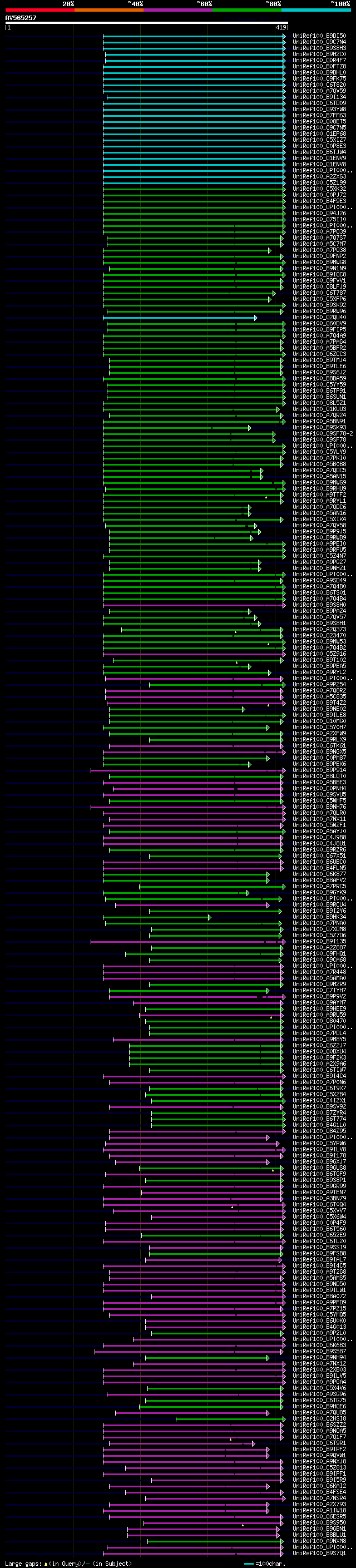Click the UniRef100_Q94J26 label
The image size is (356, 1568).
(319, 214)
